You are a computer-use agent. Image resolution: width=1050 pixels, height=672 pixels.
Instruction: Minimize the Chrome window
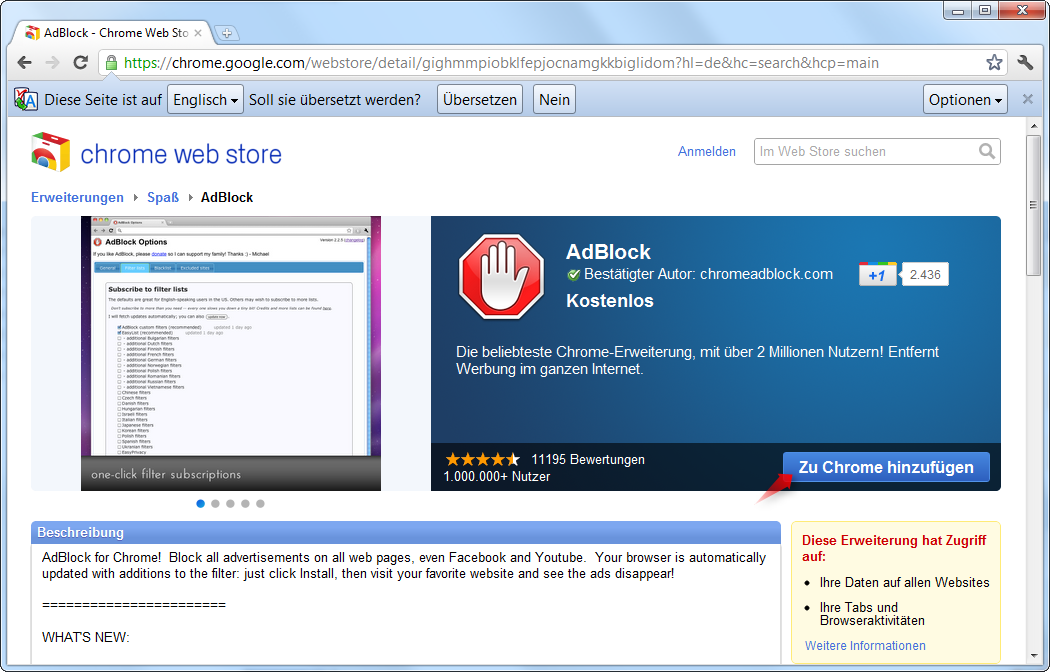(958, 10)
